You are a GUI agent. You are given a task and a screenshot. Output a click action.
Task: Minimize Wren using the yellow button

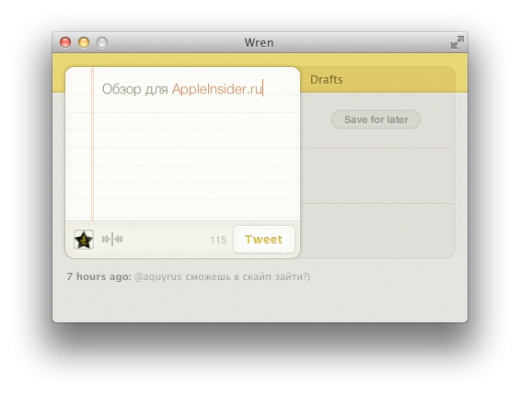coord(84,42)
